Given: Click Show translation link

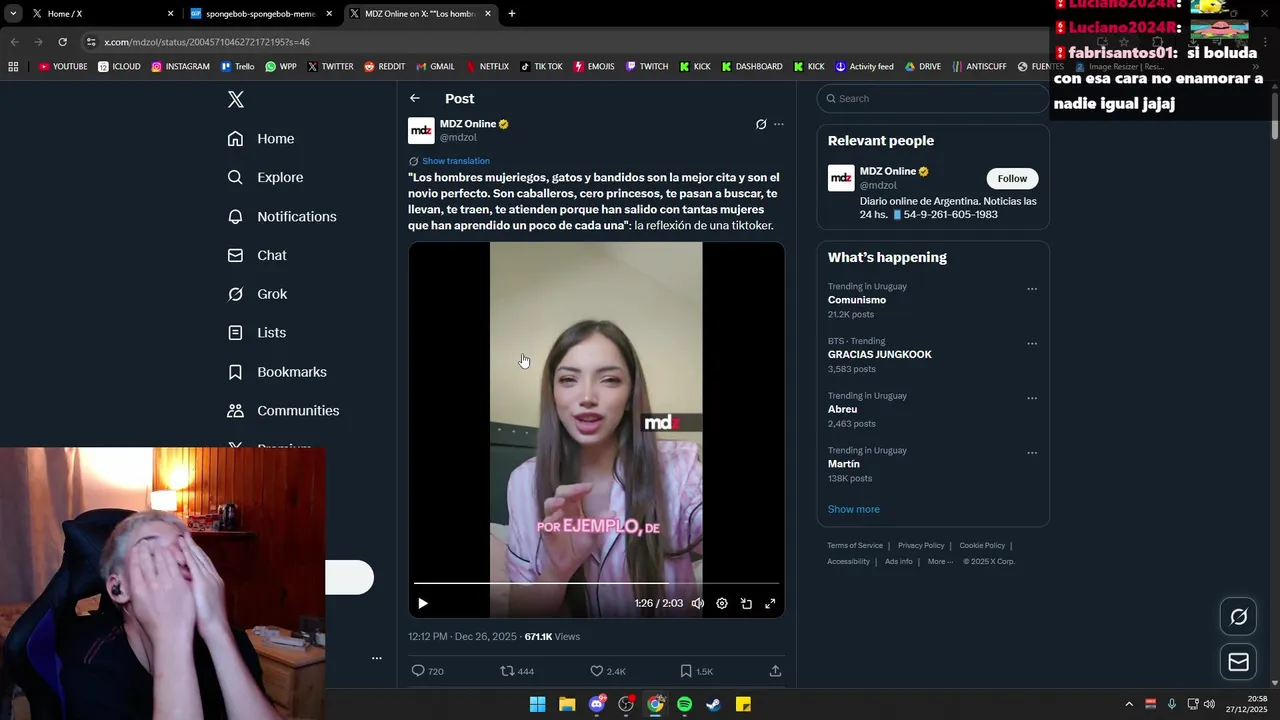Looking at the screenshot, I should 456,161.
